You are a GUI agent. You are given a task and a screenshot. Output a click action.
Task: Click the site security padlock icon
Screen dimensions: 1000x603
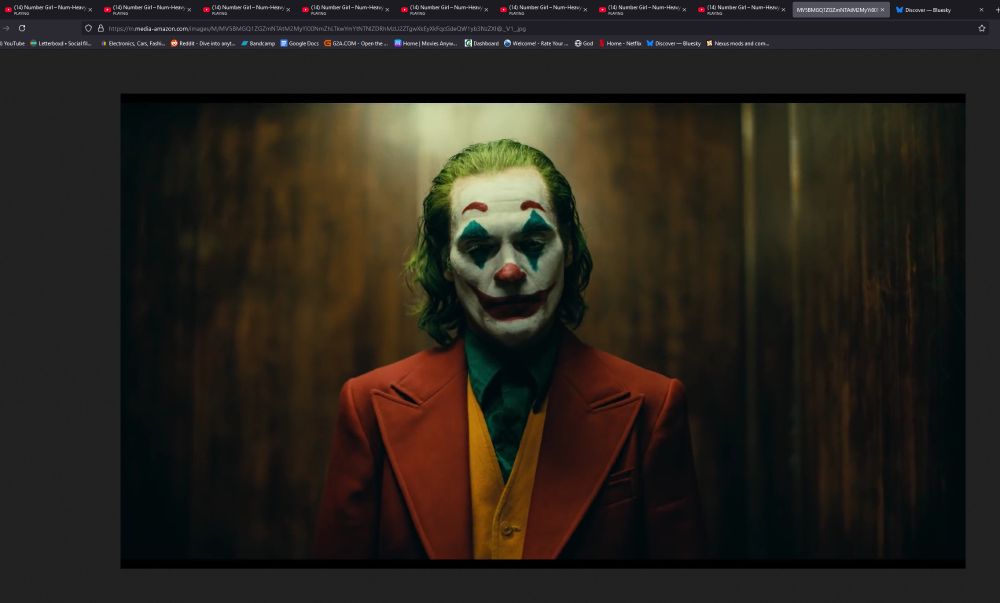(x=100, y=28)
